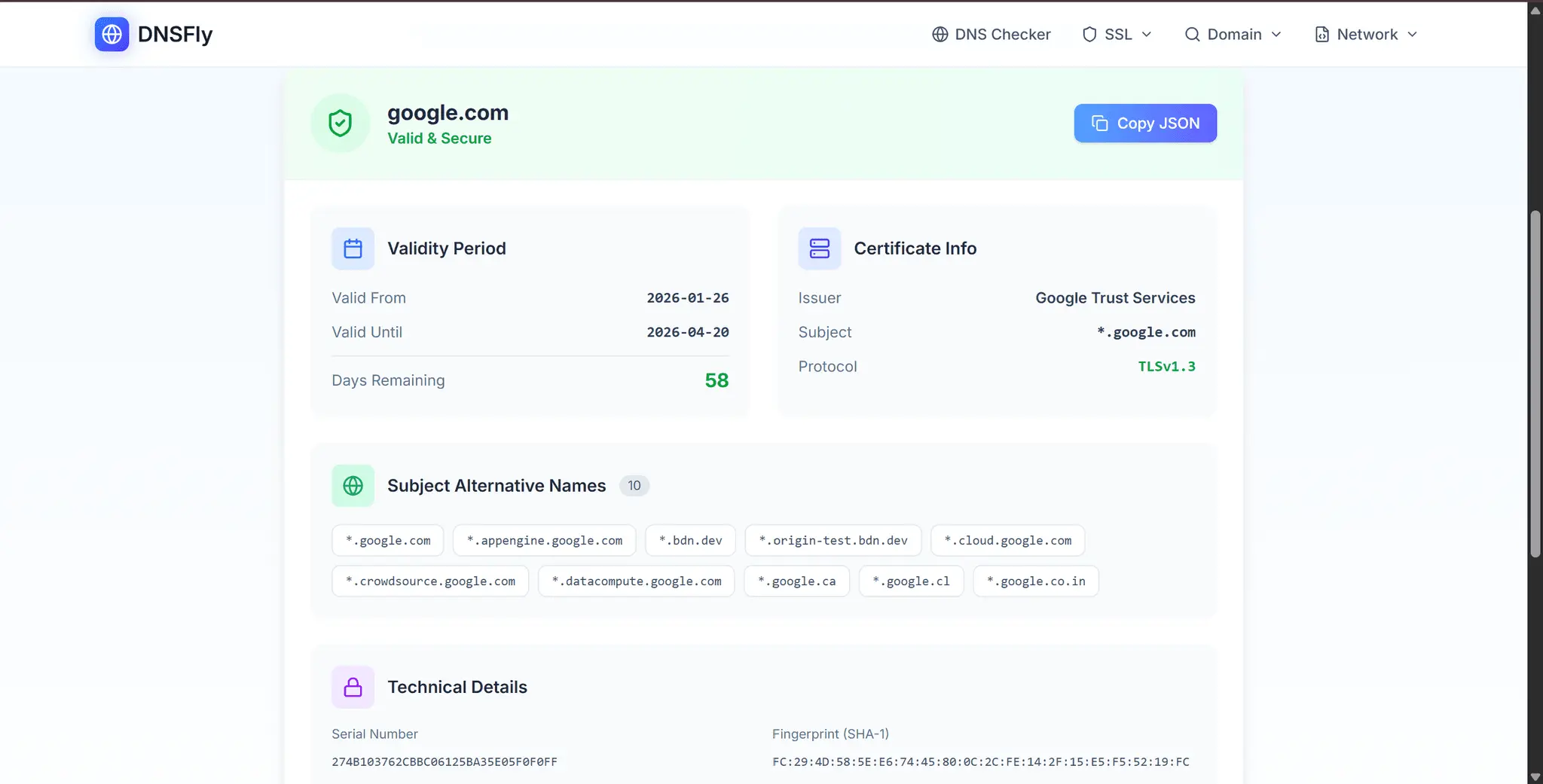The height and width of the screenshot is (784, 1543).
Task: Click the *.google.cl chip
Action: point(911,581)
